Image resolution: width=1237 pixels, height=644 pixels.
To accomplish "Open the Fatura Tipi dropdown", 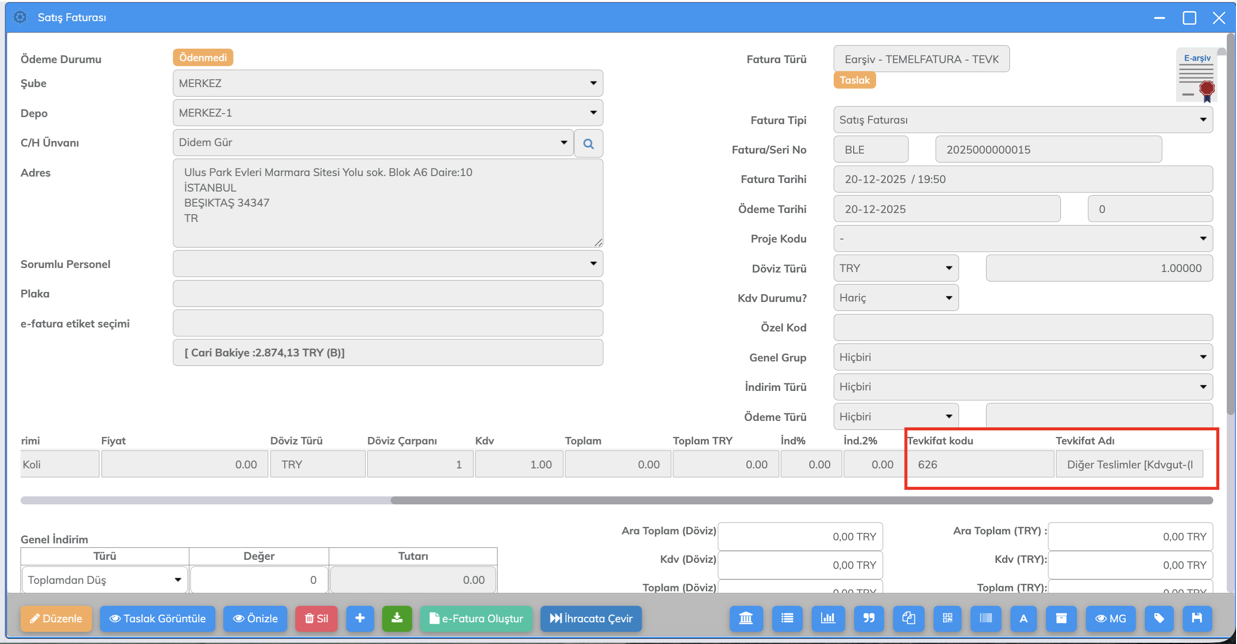I will pyautogui.click(x=1022, y=120).
